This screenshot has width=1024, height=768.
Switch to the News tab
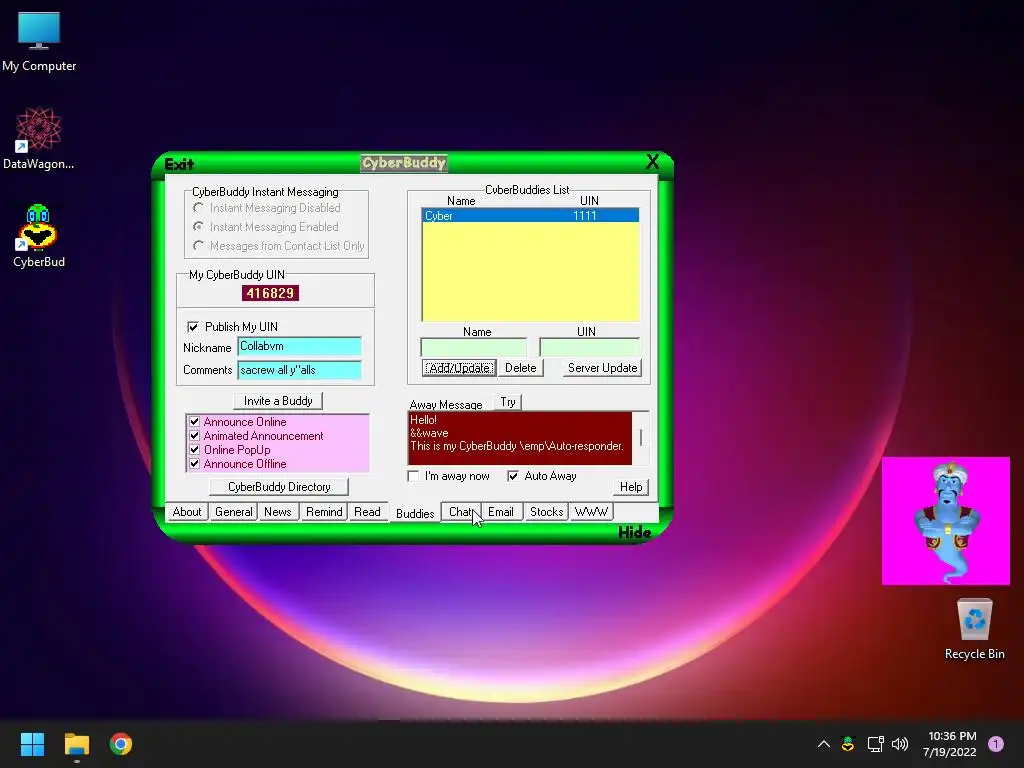[278, 512]
